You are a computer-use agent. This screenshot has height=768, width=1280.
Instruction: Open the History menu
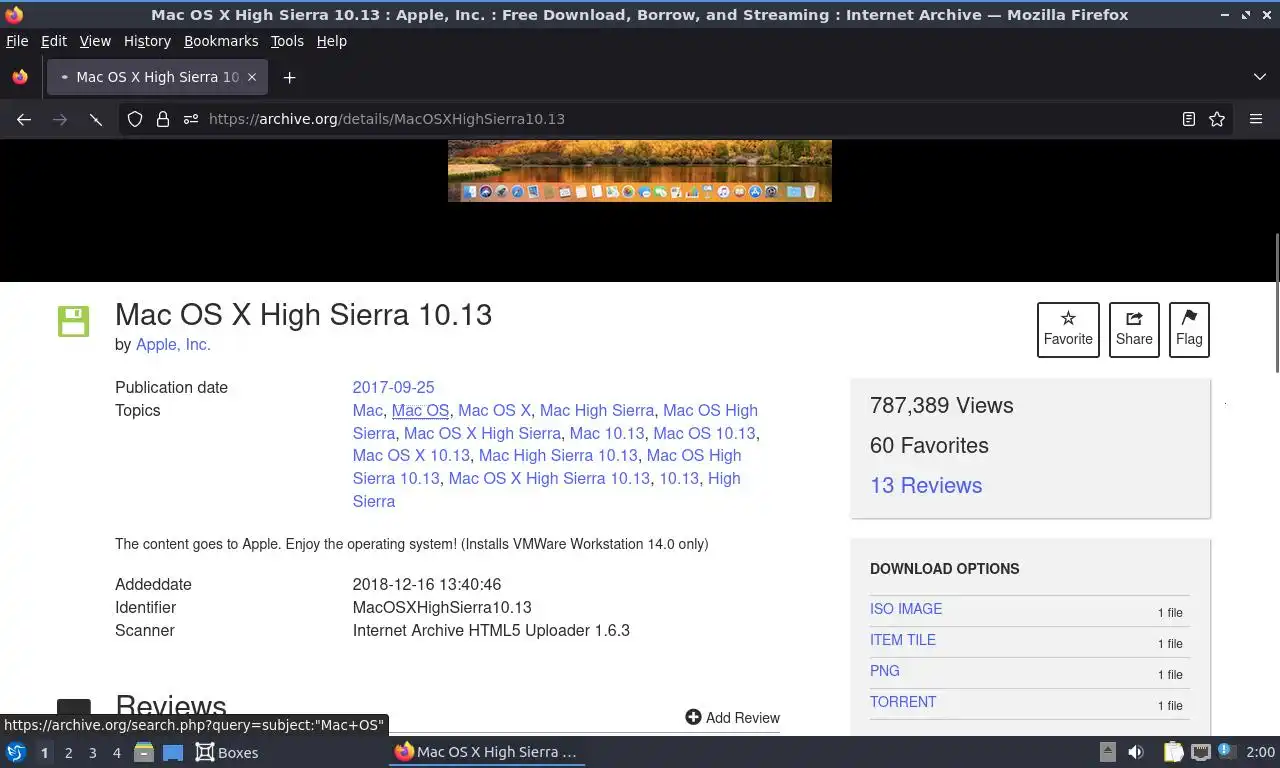(x=147, y=41)
